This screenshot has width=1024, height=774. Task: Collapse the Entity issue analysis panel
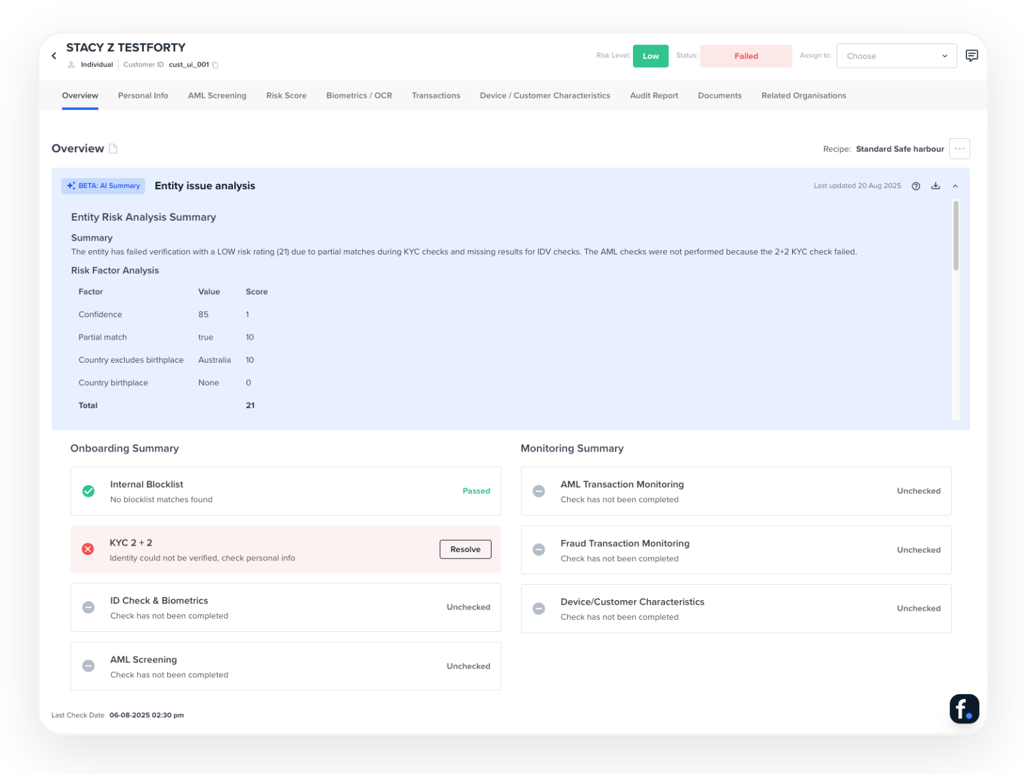[x=955, y=186]
